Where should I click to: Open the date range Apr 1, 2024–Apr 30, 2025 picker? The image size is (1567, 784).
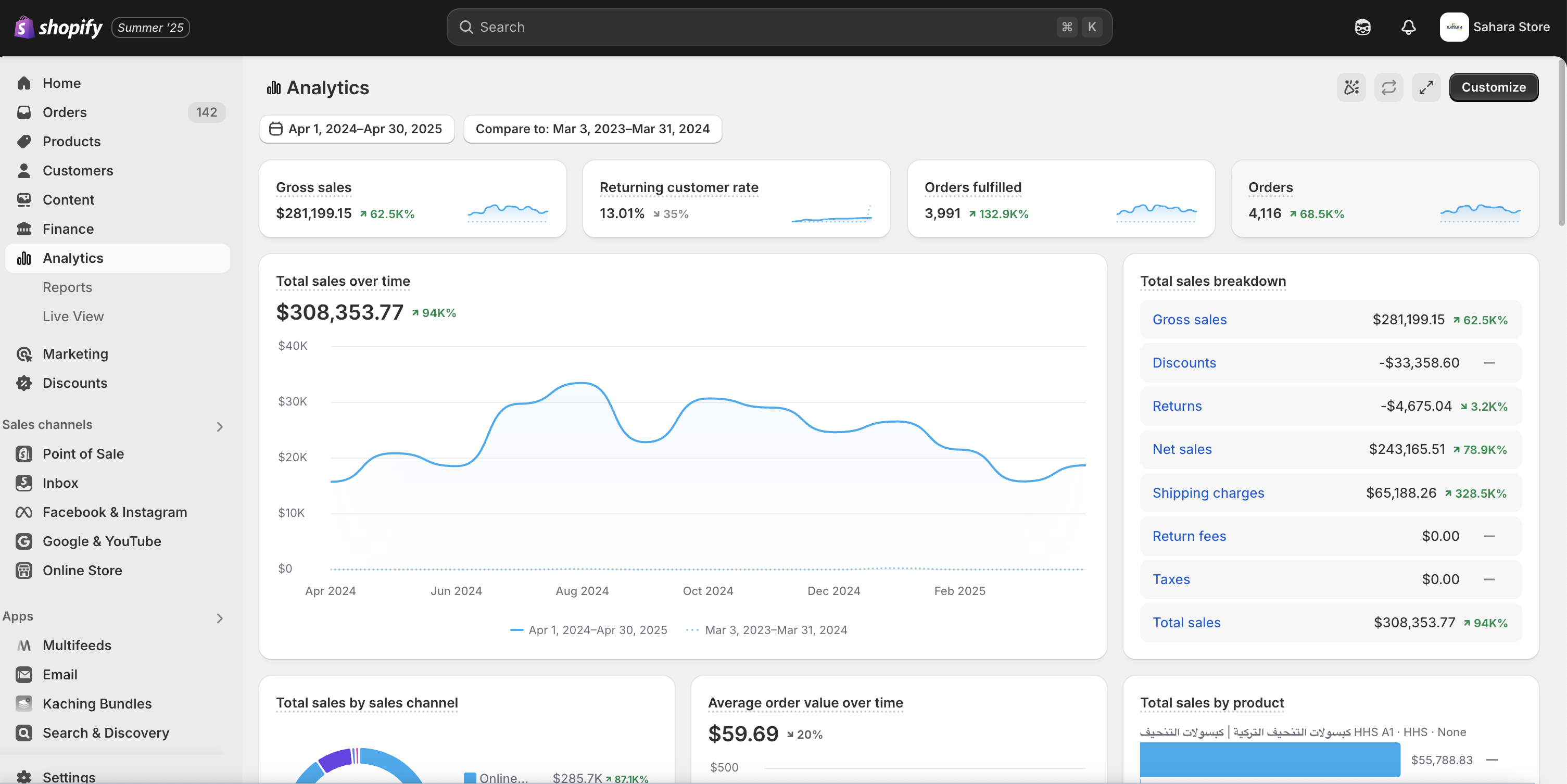click(x=357, y=129)
